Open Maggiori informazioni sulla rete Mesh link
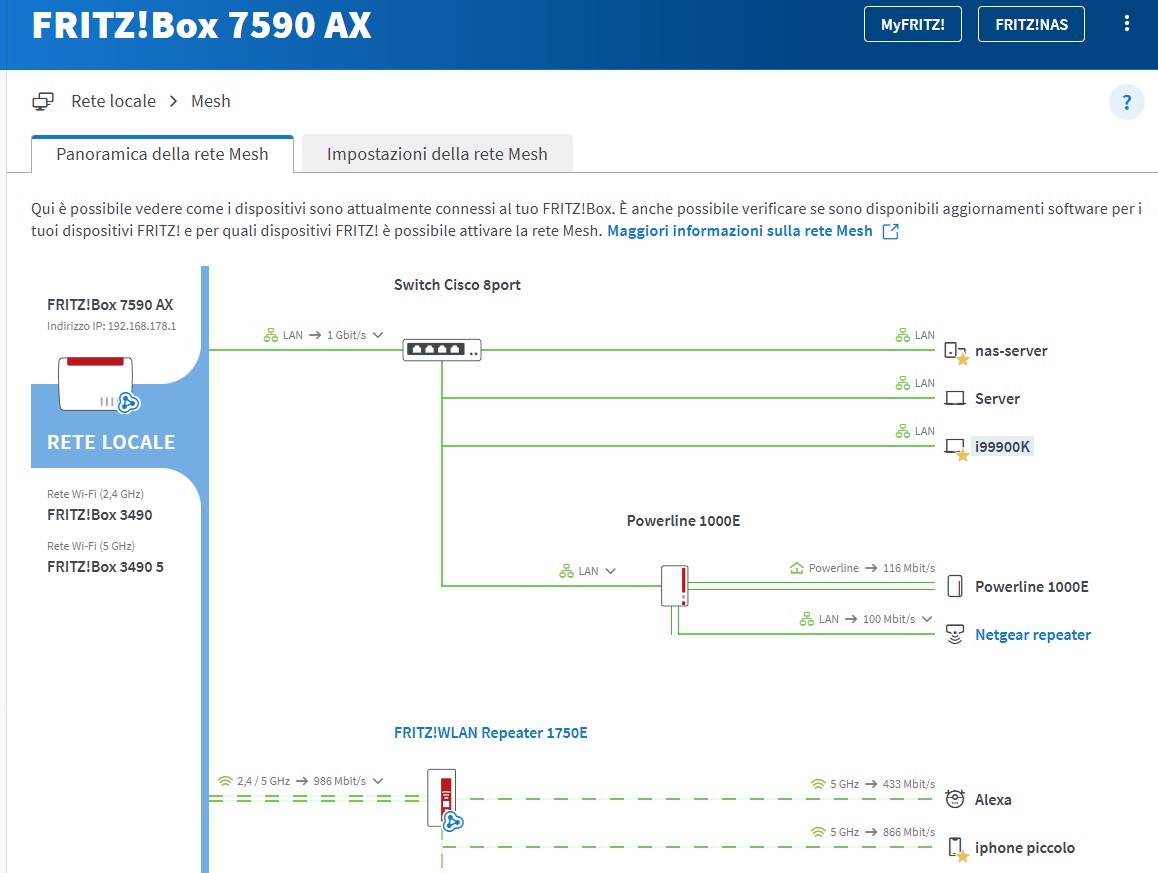Viewport: 1158px width, 873px height. tap(739, 230)
